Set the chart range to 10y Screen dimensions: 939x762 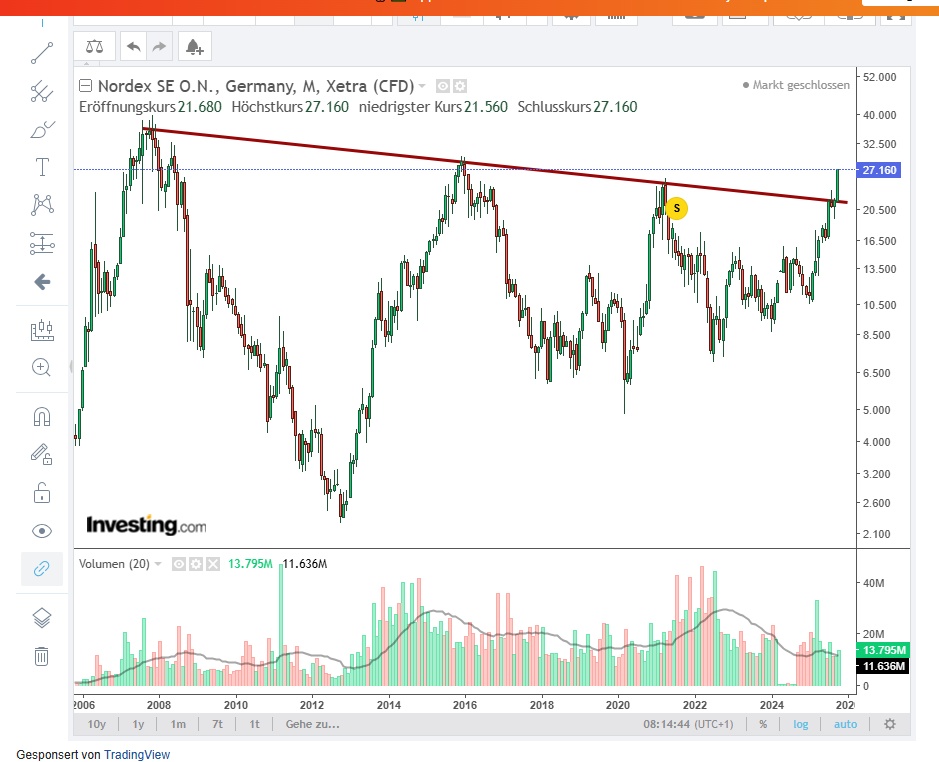[96, 724]
